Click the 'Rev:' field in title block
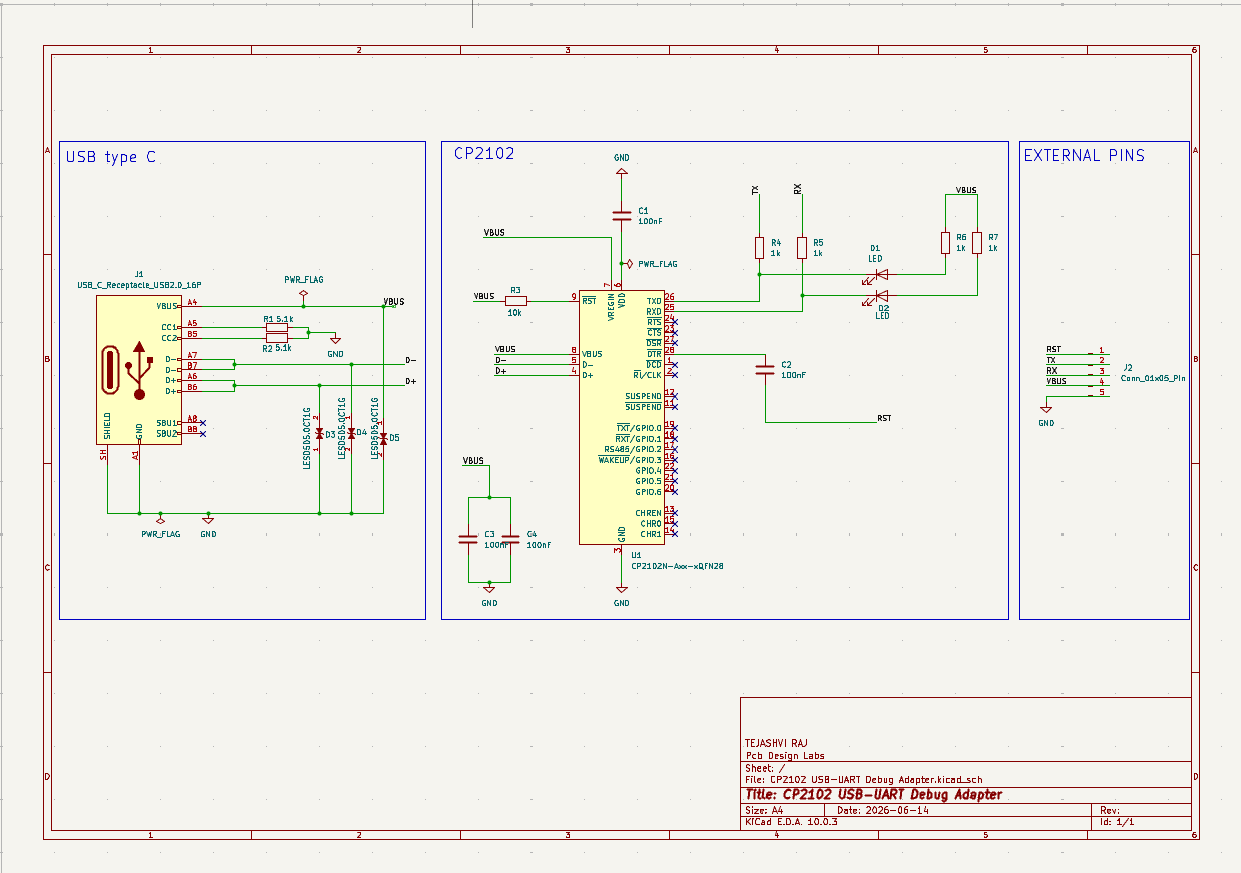1241x873 pixels. pos(1110,811)
